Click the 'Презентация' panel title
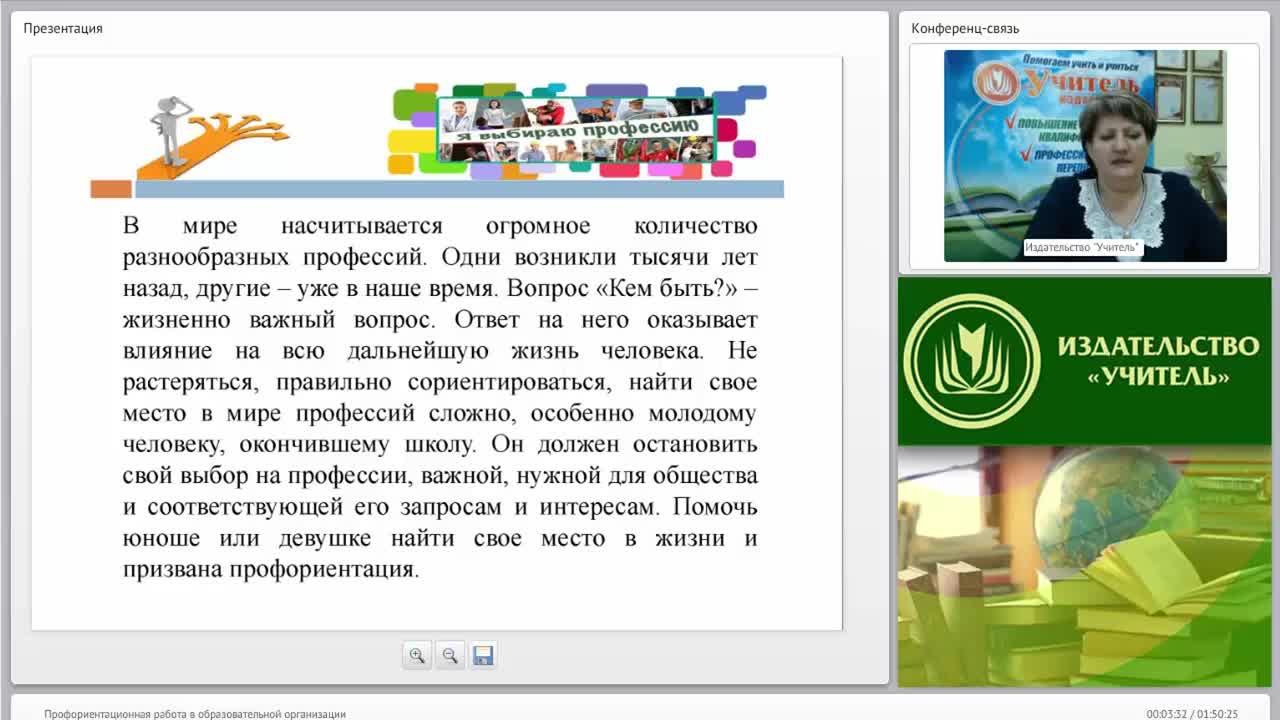 pyautogui.click(x=63, y=29)
